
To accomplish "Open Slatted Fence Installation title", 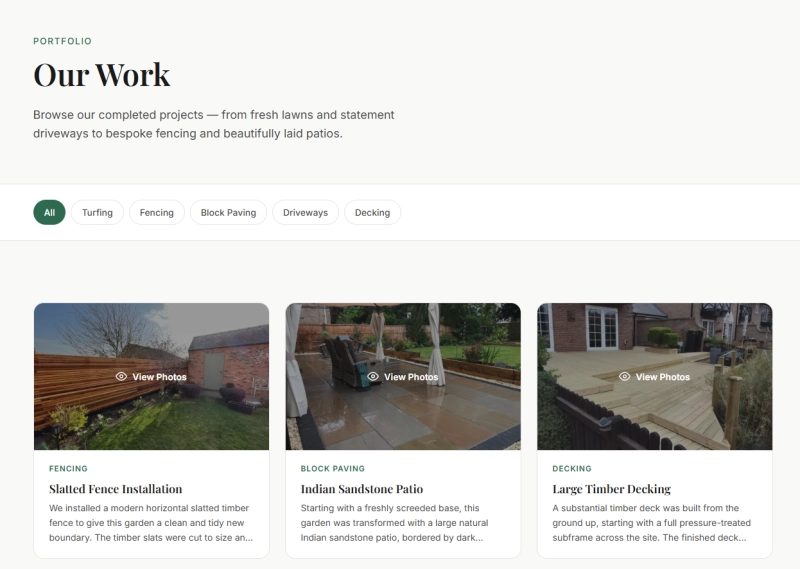I will [116, 489].
